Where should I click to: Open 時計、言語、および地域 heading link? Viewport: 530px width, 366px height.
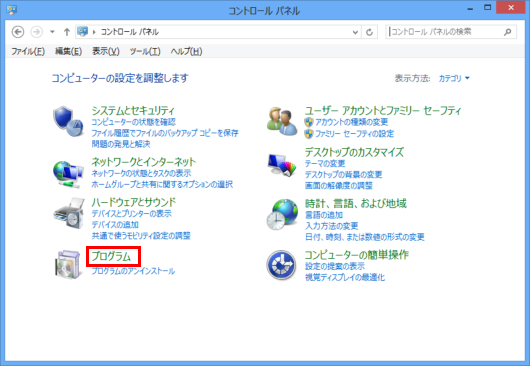click(x=355, y=203)
